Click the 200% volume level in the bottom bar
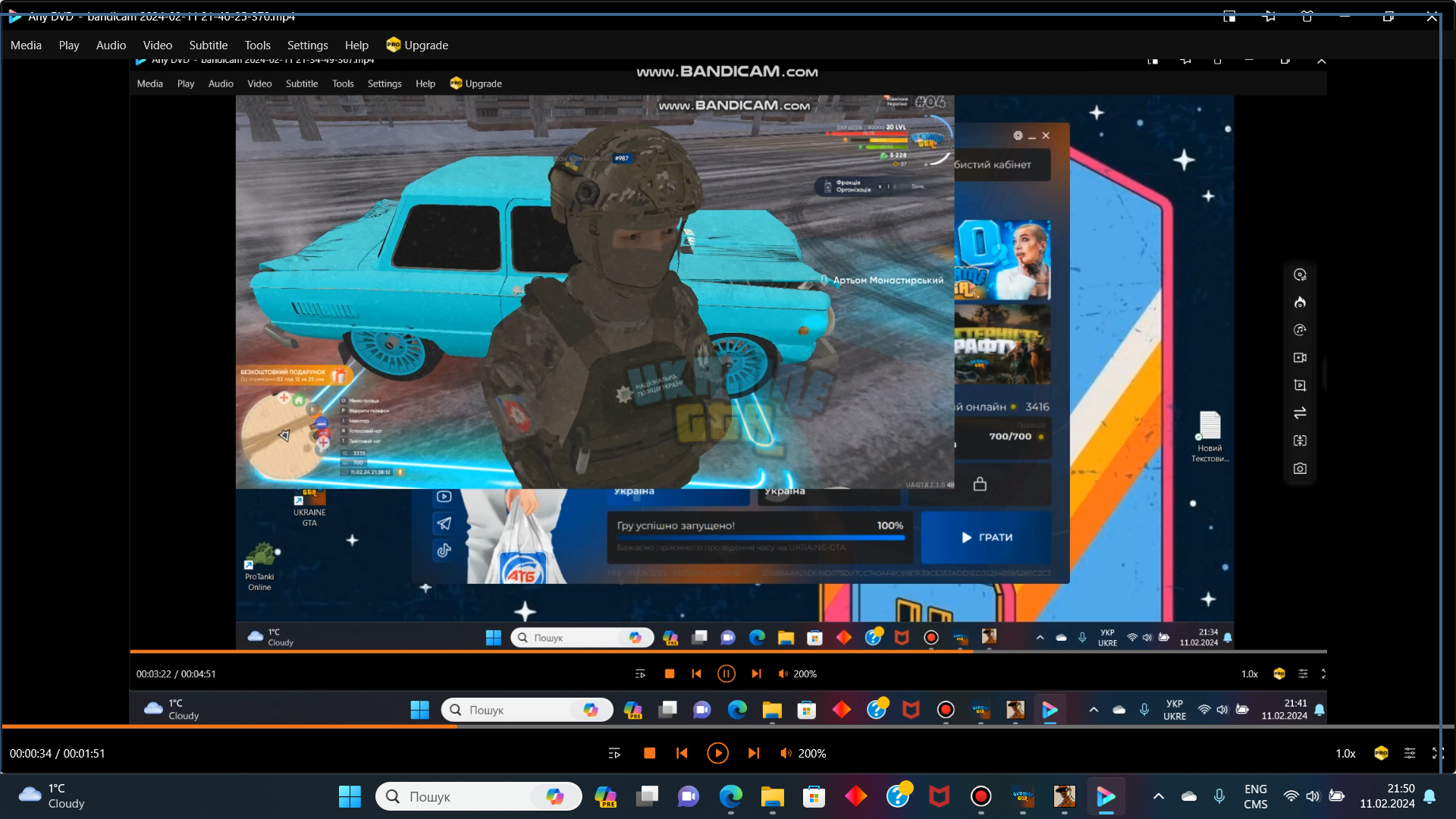This screenshot has height=819, width=1456. tap(812, 754)
